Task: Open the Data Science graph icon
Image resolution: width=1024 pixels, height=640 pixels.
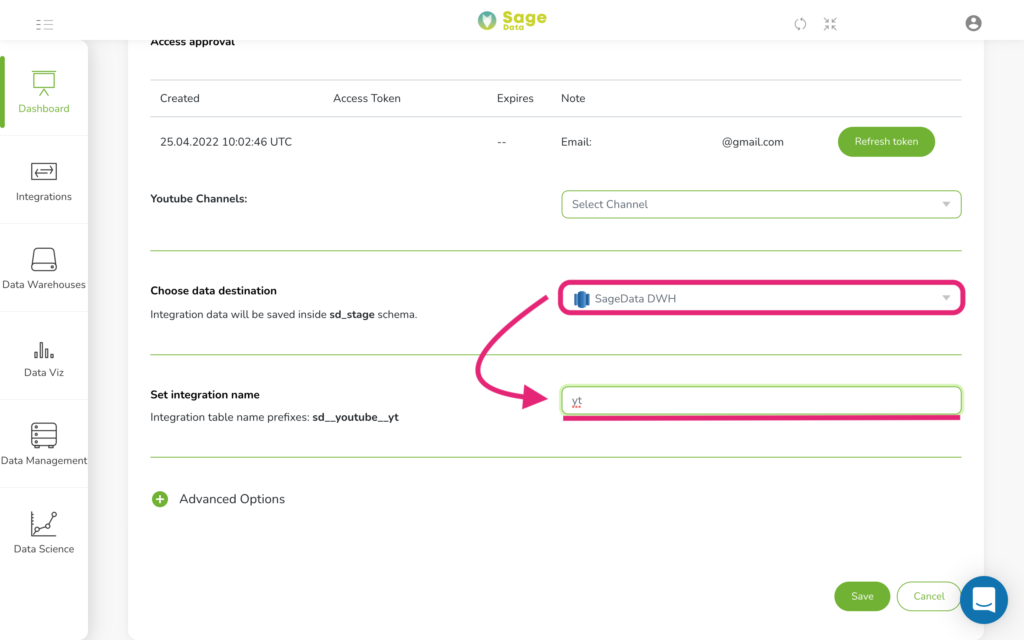Action: 44,524
